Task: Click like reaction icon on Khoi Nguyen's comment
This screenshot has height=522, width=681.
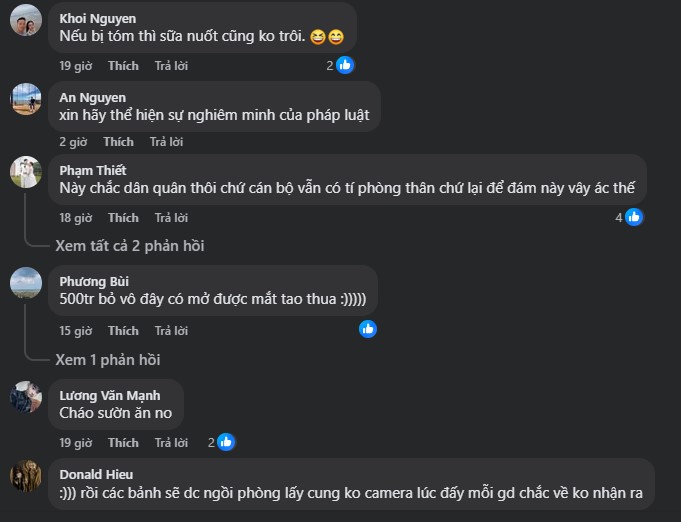Action: (345, 65)
